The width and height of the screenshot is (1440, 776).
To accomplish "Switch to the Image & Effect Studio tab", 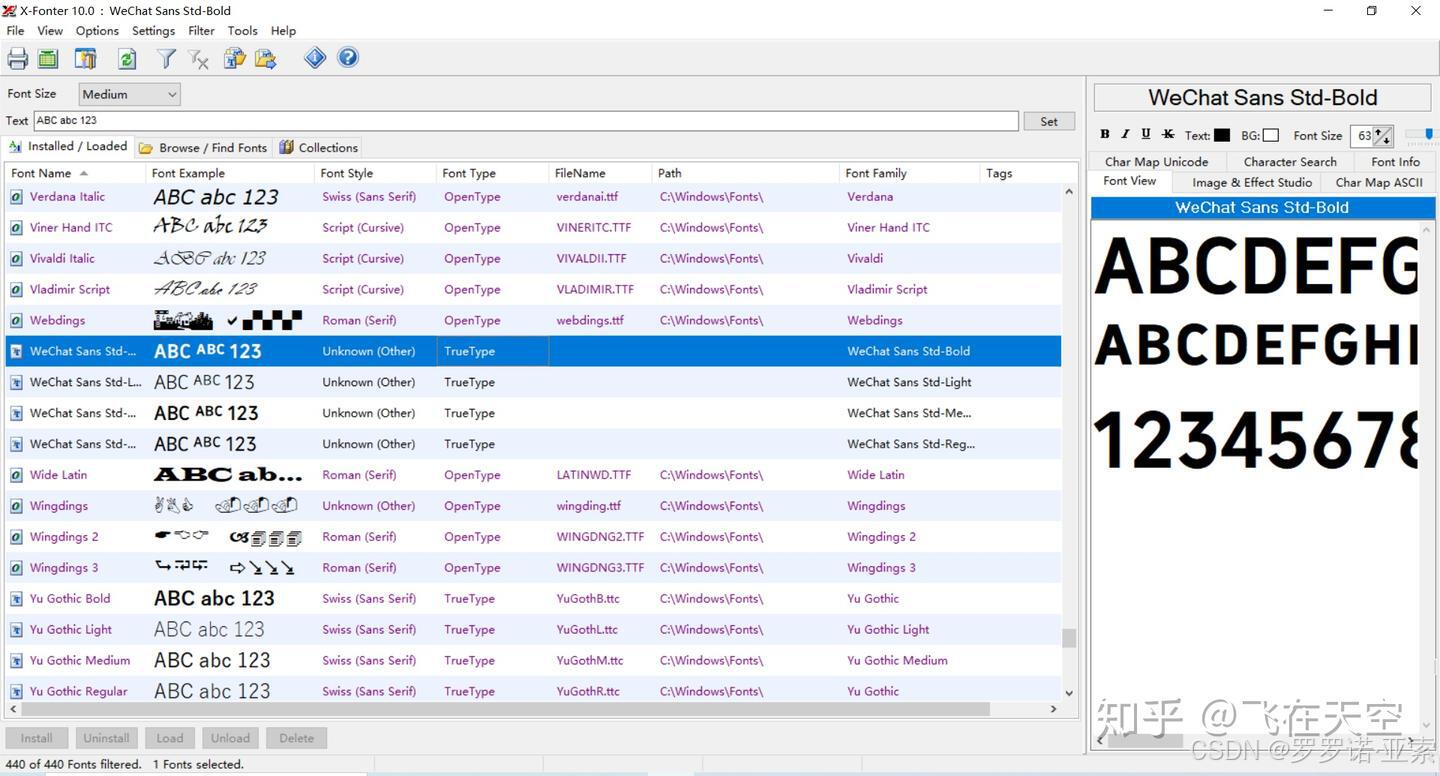I will pyautogui.click(x=1251, y=182).
